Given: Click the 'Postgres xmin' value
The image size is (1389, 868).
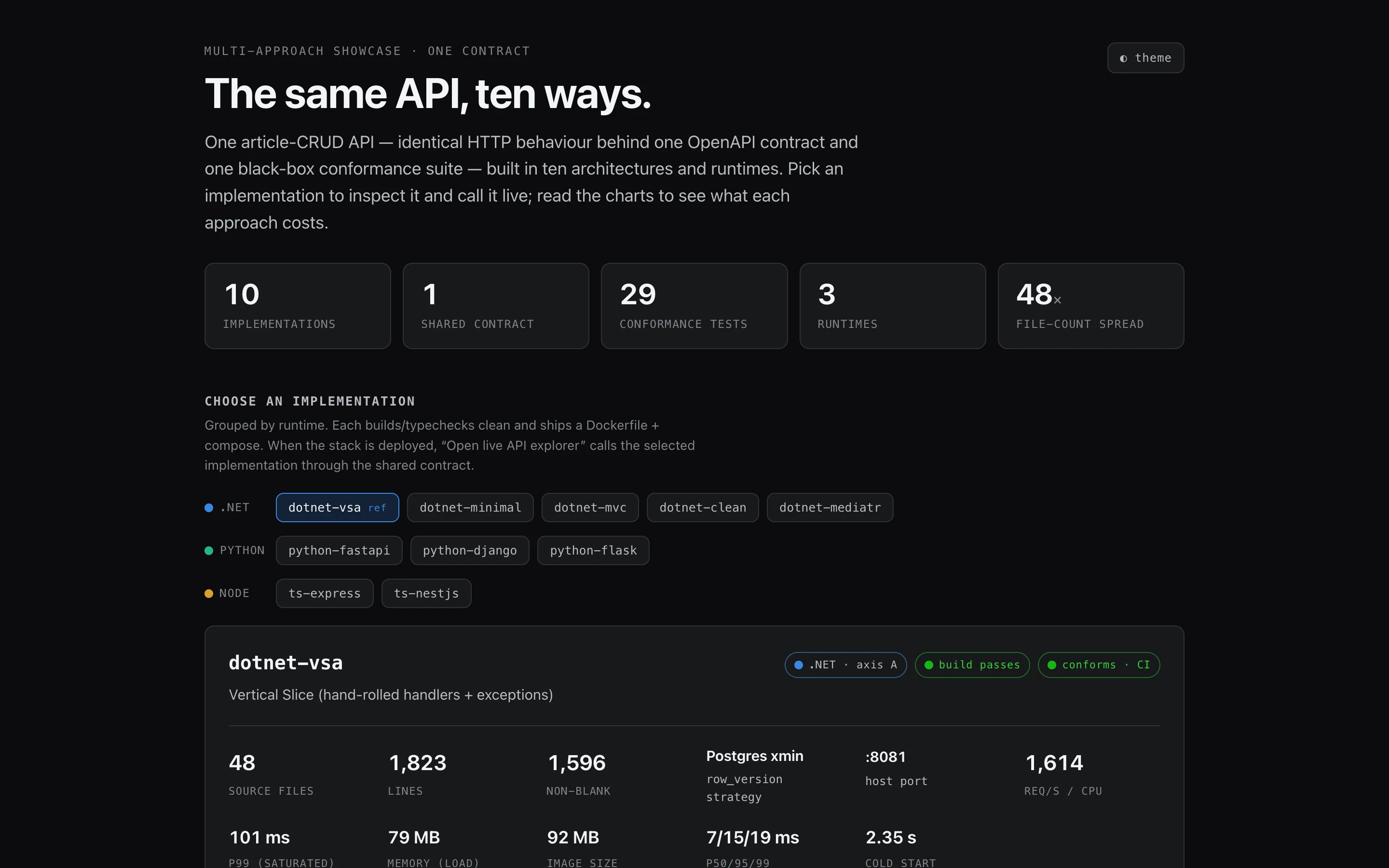Looking at the screenshot, I should (755, 756).
